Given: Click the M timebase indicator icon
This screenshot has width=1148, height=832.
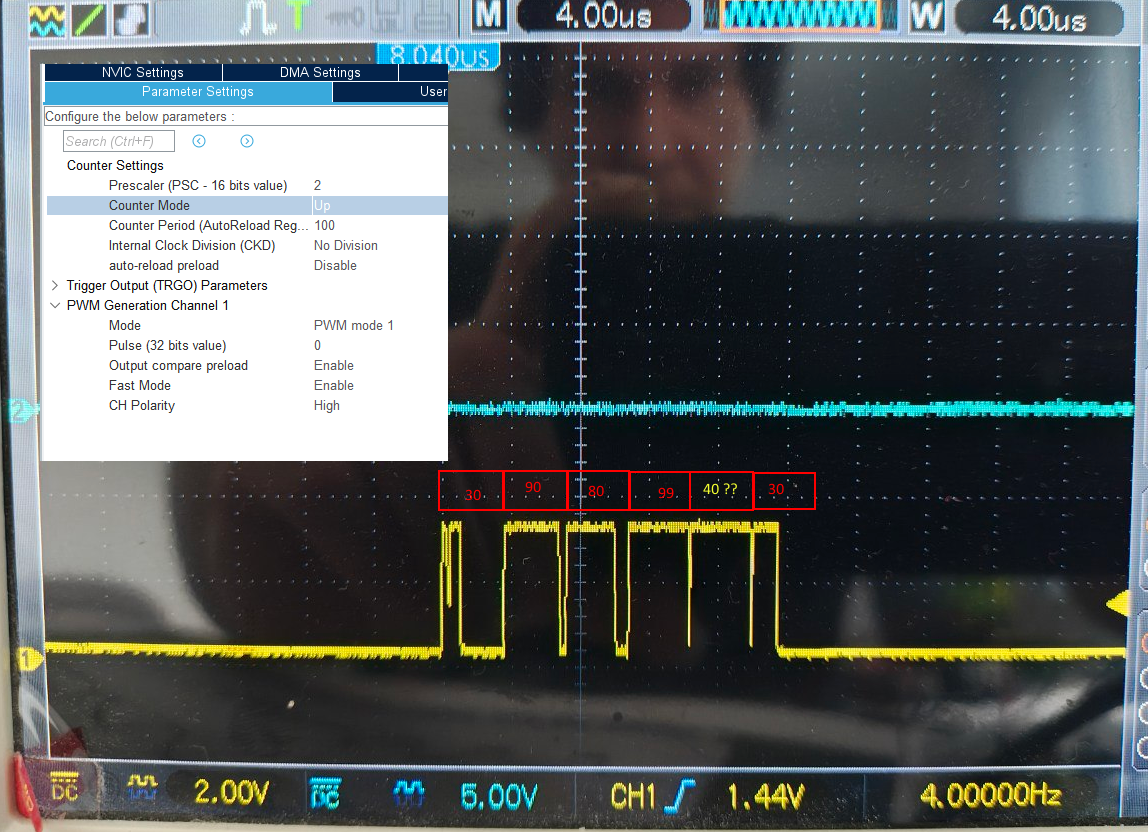Looking at the screenshot, I should coord(489,16).
